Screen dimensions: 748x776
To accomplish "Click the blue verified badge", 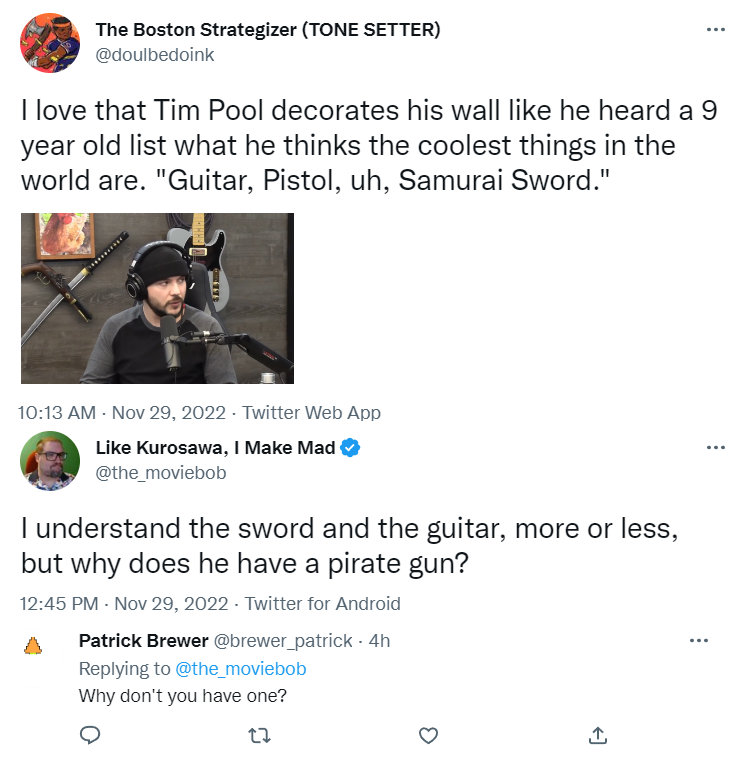I will (x=350, y=448).
